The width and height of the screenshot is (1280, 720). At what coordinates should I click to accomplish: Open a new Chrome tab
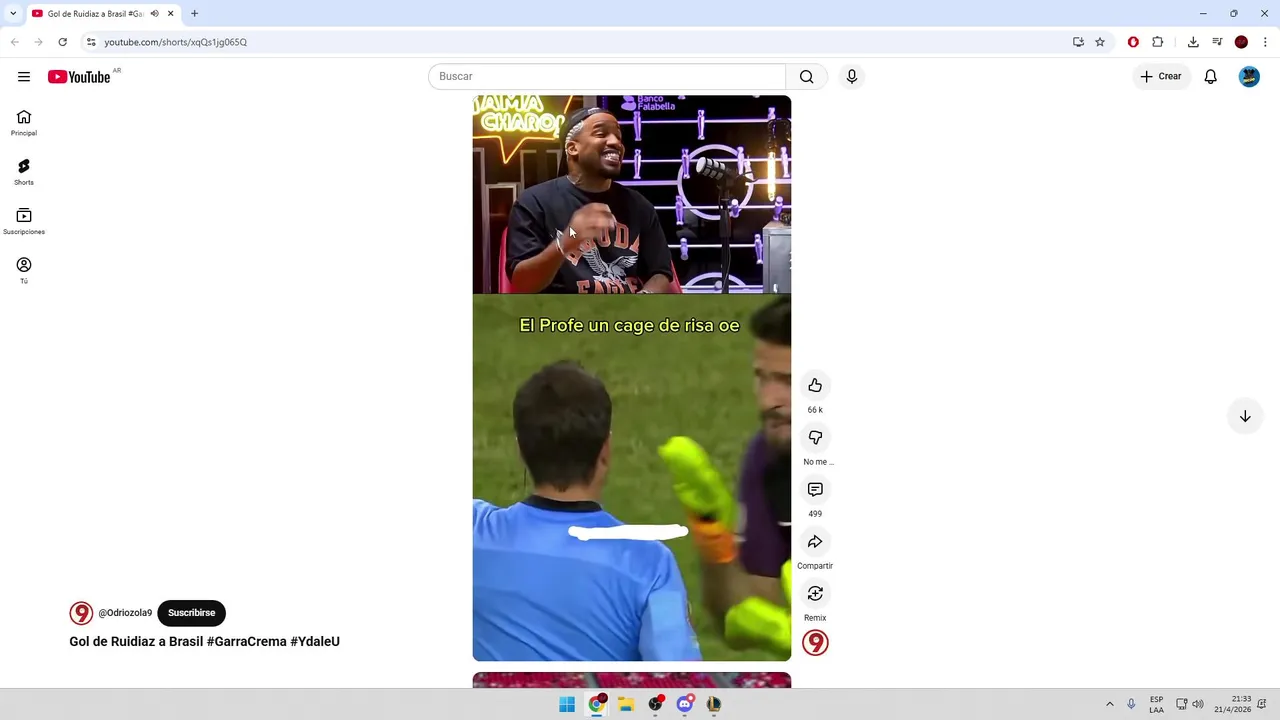click(x=195, y=14)
